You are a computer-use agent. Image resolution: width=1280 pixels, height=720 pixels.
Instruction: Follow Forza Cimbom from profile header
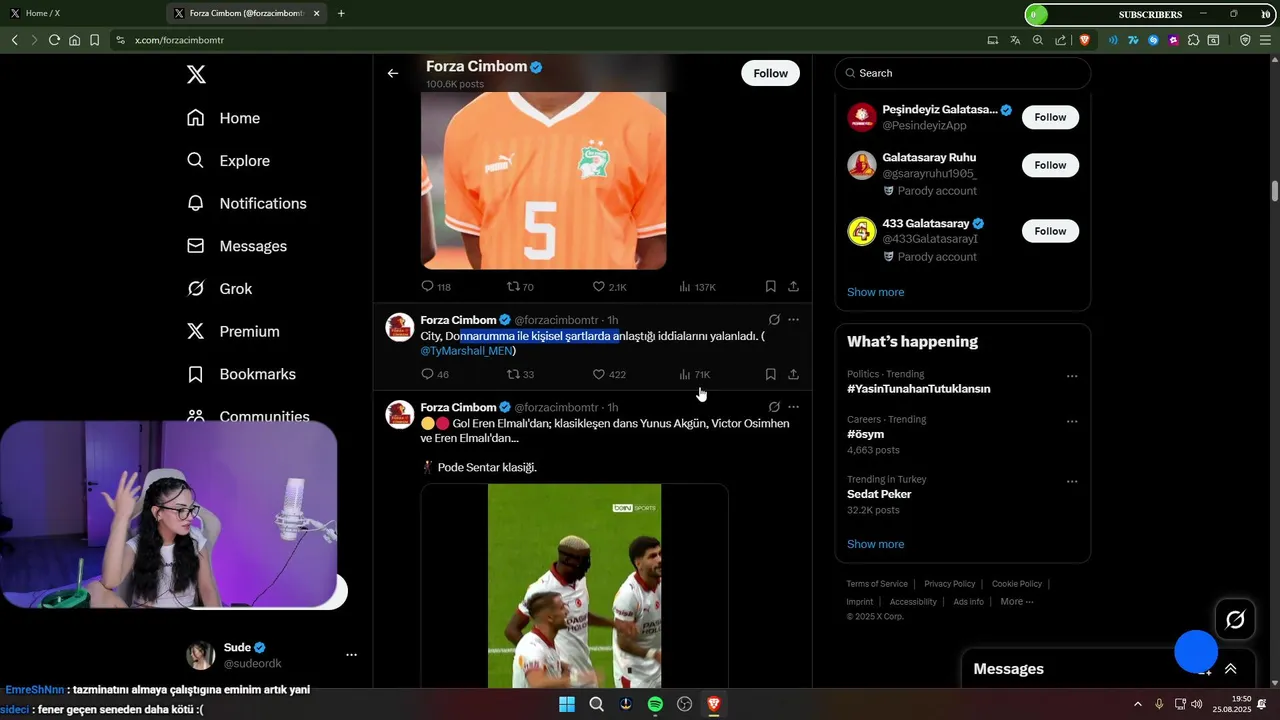coord(770,73)
